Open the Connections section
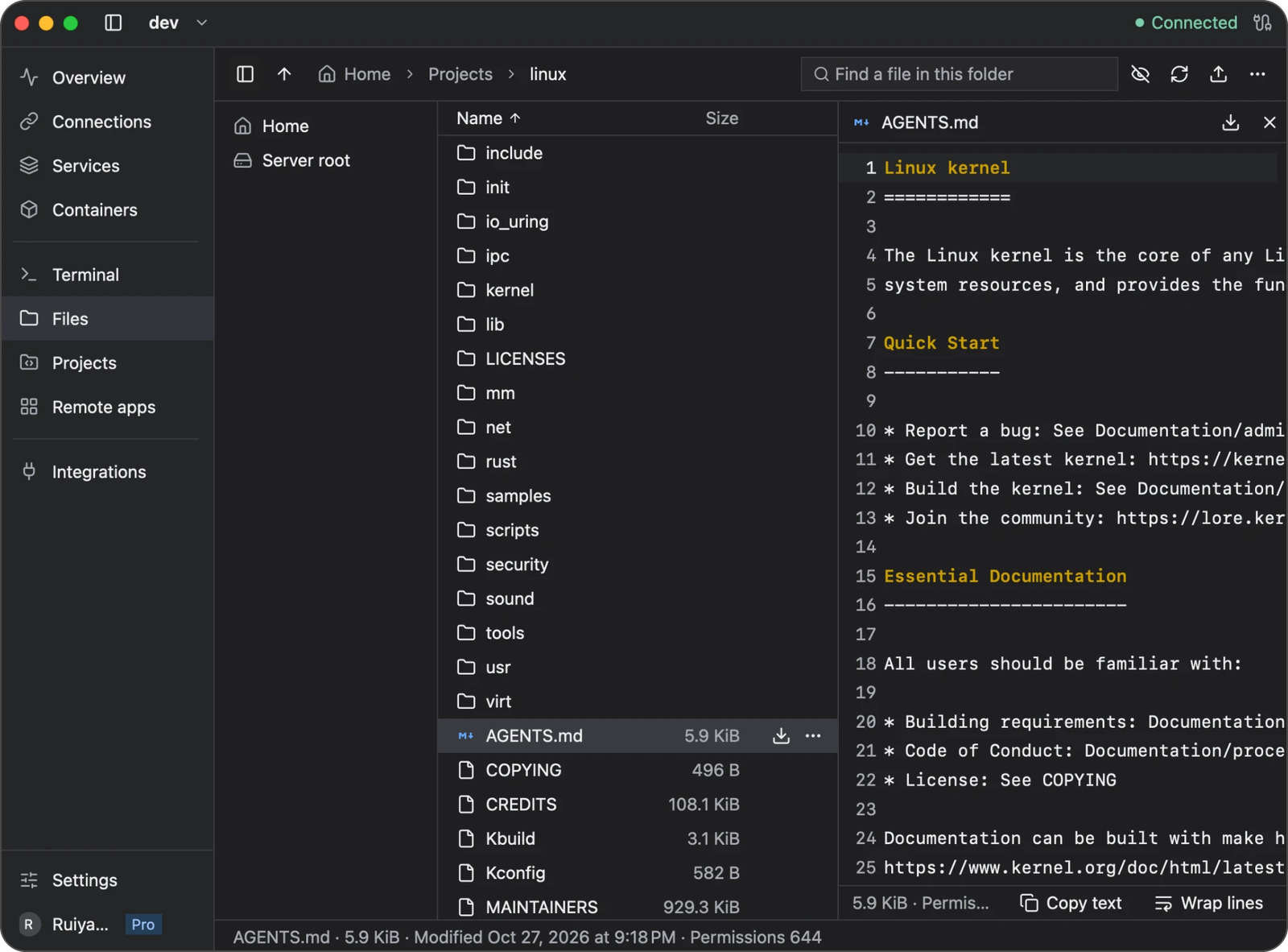The height and width of the screenshot is (952, 1288). coord(108,122)
